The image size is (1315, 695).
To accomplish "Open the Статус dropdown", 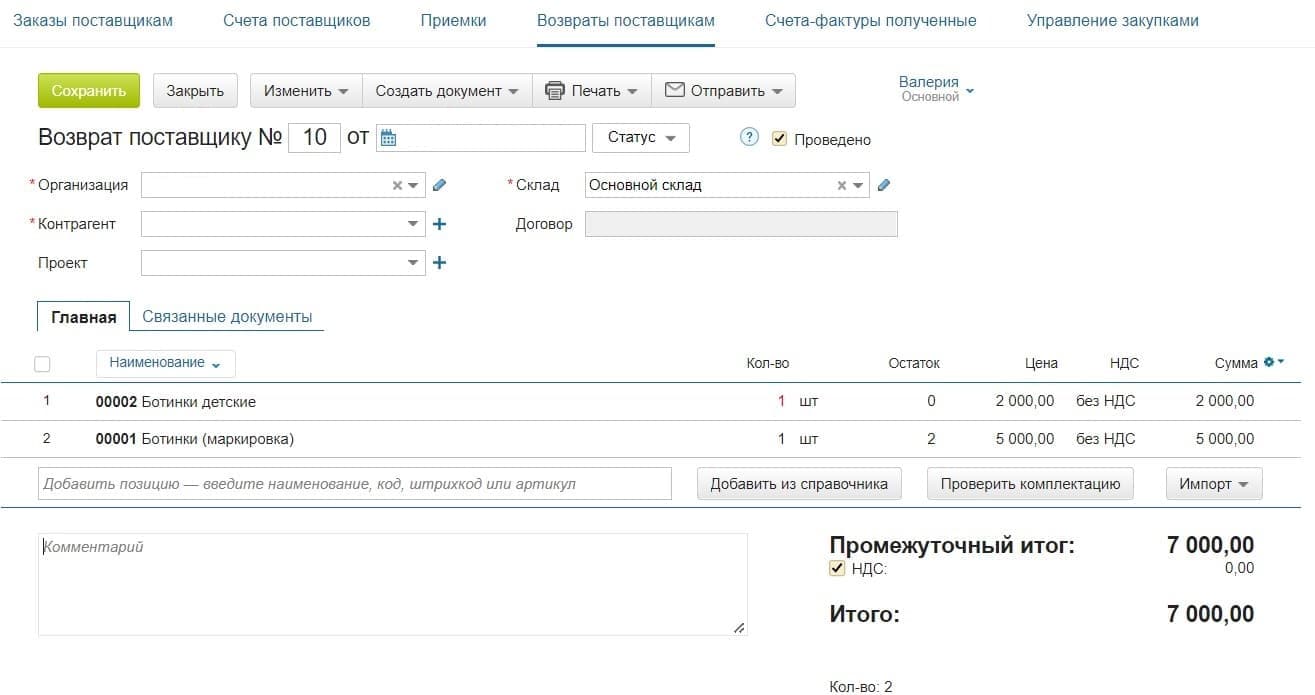I will [641, 137].
